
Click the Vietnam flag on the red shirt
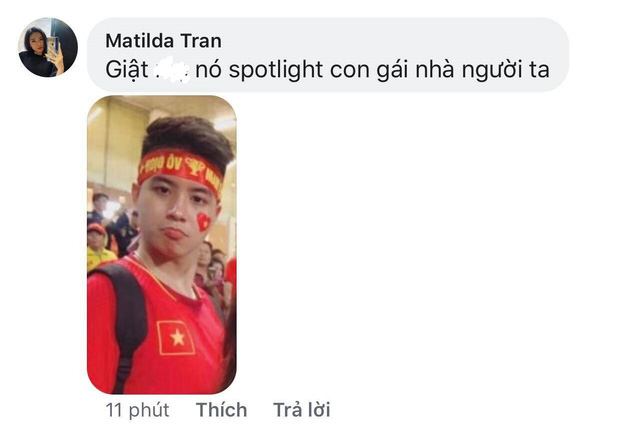176,338
